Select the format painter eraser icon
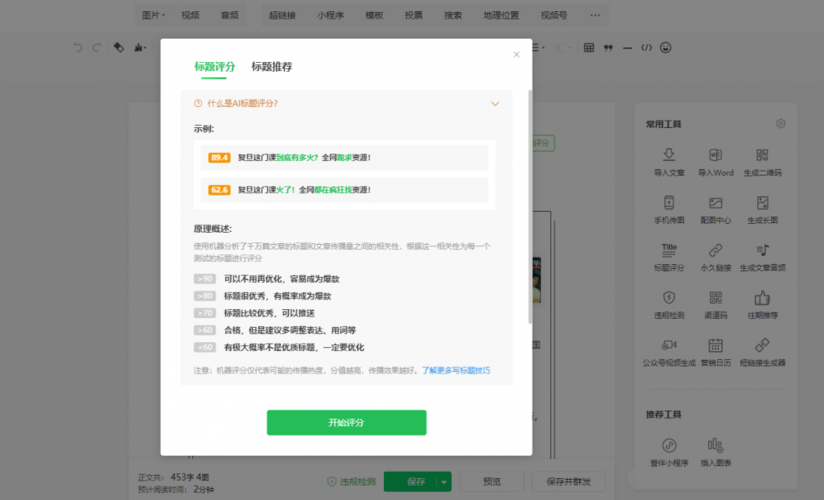The image size is (824, 500). pos(119,48)
